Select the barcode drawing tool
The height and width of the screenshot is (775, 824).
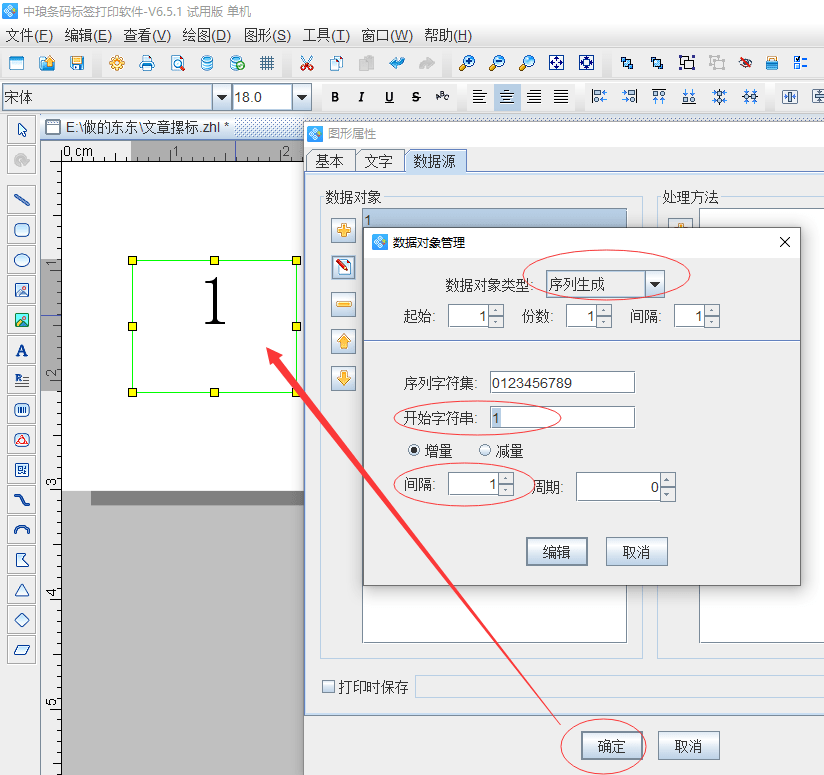[x=22, y=410]
